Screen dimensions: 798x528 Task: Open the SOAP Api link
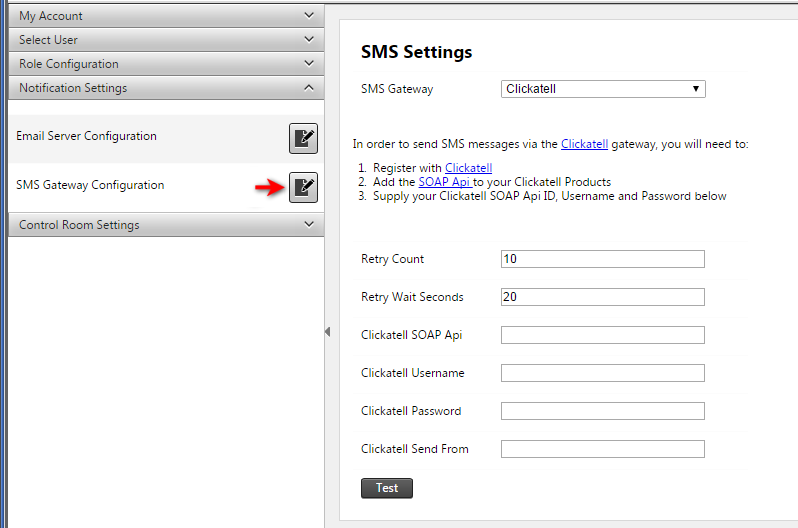point(444,182)
